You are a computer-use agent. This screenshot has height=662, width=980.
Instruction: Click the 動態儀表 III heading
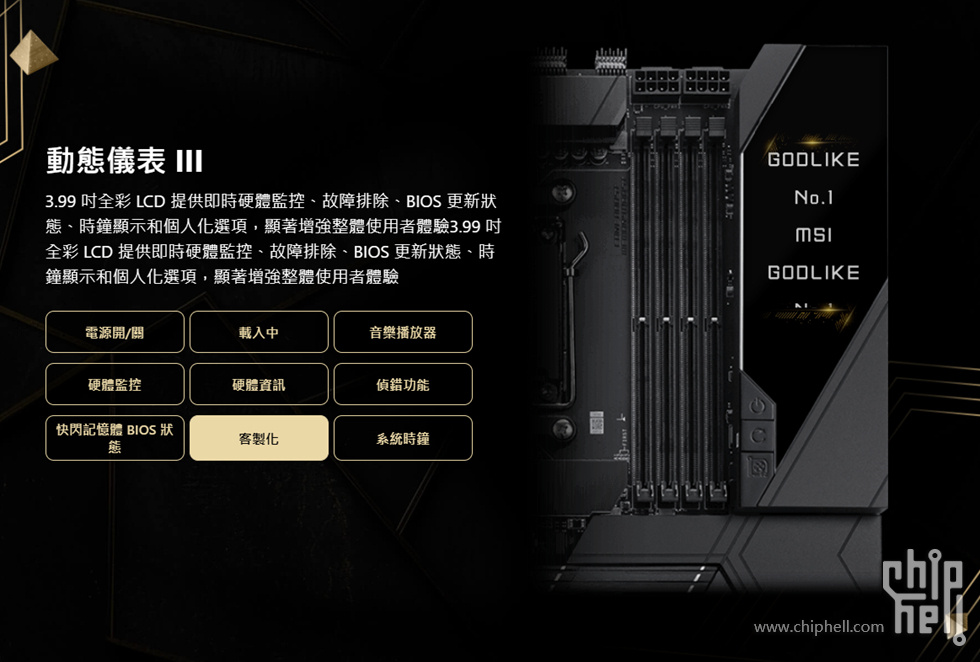pos(124,161)
